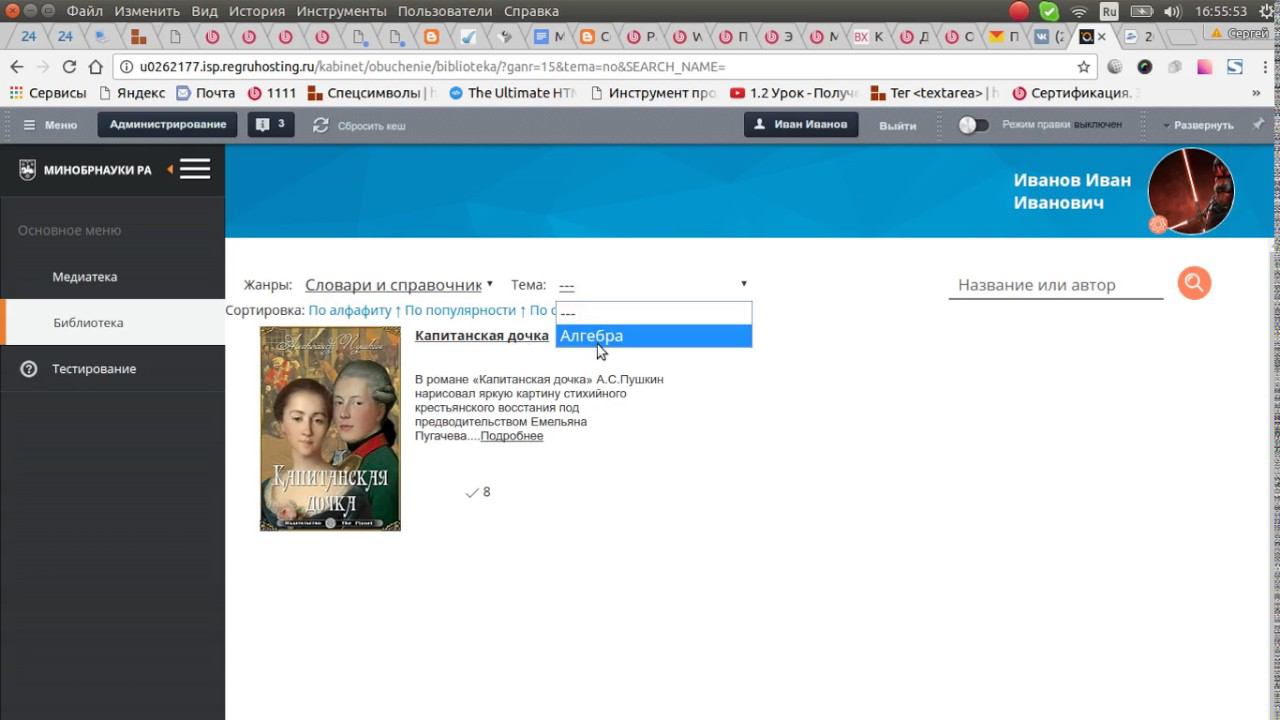Open the История menu
1280x720 pixels.
(256, 11)
